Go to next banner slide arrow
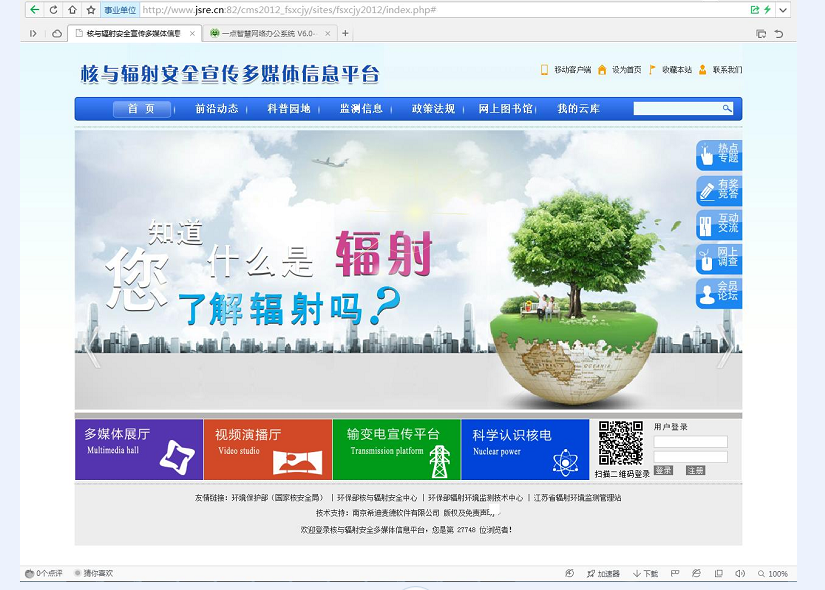The height and width of the screenshot is (590, 825). coord(726,345)
